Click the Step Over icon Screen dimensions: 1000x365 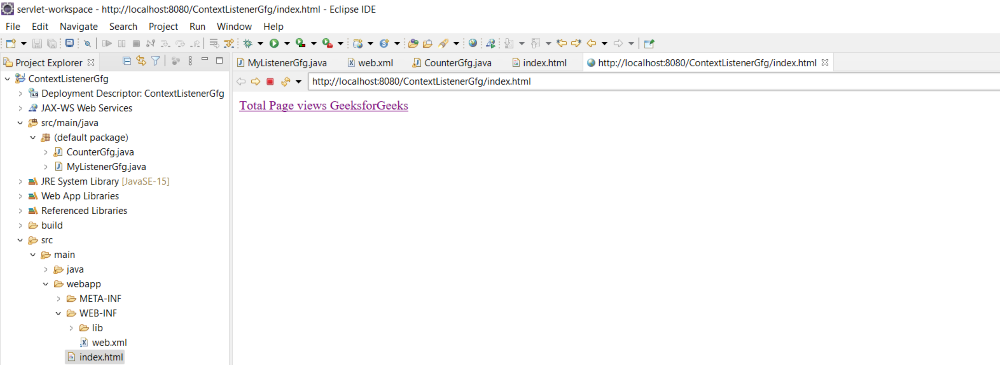pos(180,43)
